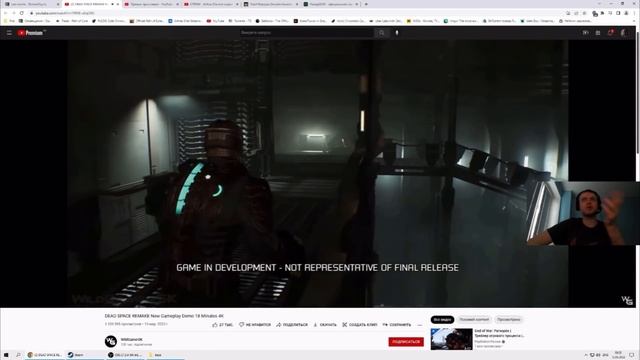Click the DEAD SPACE REMAKE video title
Viewport: 640px width, 360px height.
point(164,316)
